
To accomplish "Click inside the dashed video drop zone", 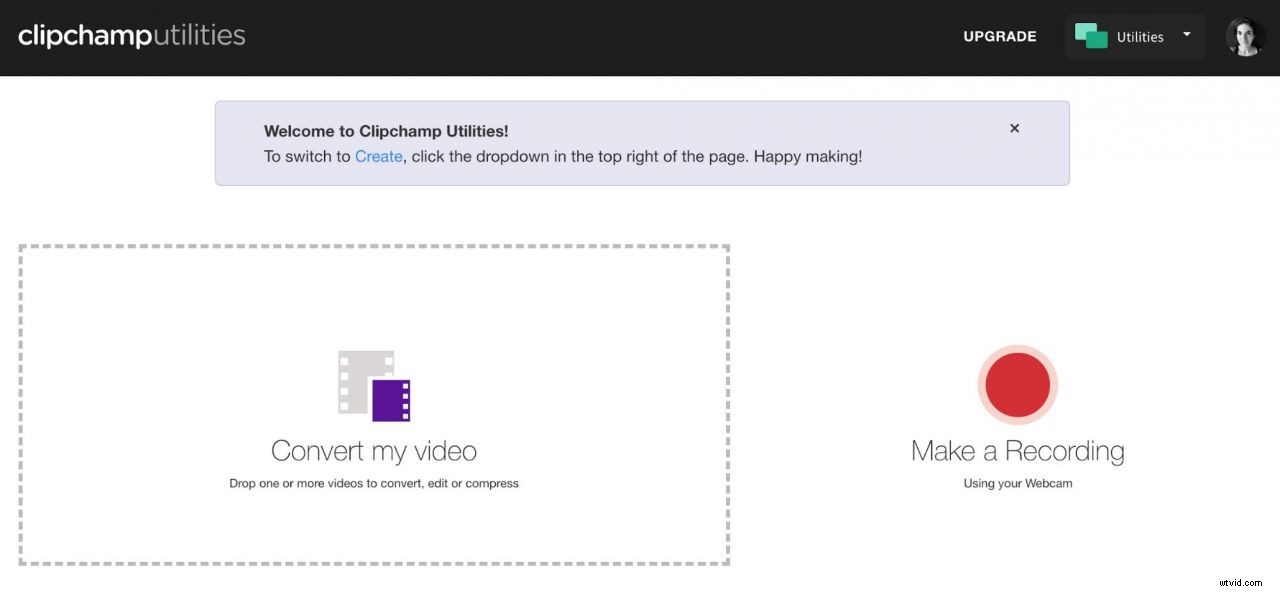I will (374, 300).
